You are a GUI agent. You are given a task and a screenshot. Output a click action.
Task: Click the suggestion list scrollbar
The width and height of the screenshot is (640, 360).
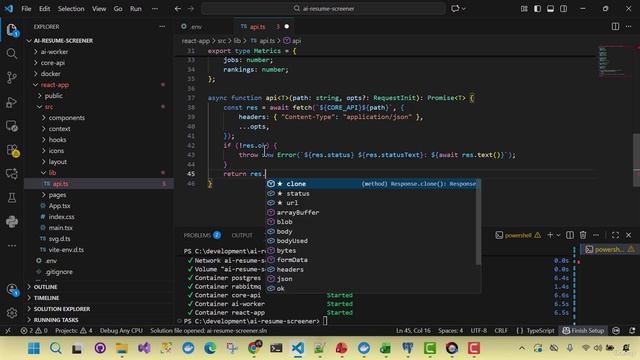click(x=478, y=222)
